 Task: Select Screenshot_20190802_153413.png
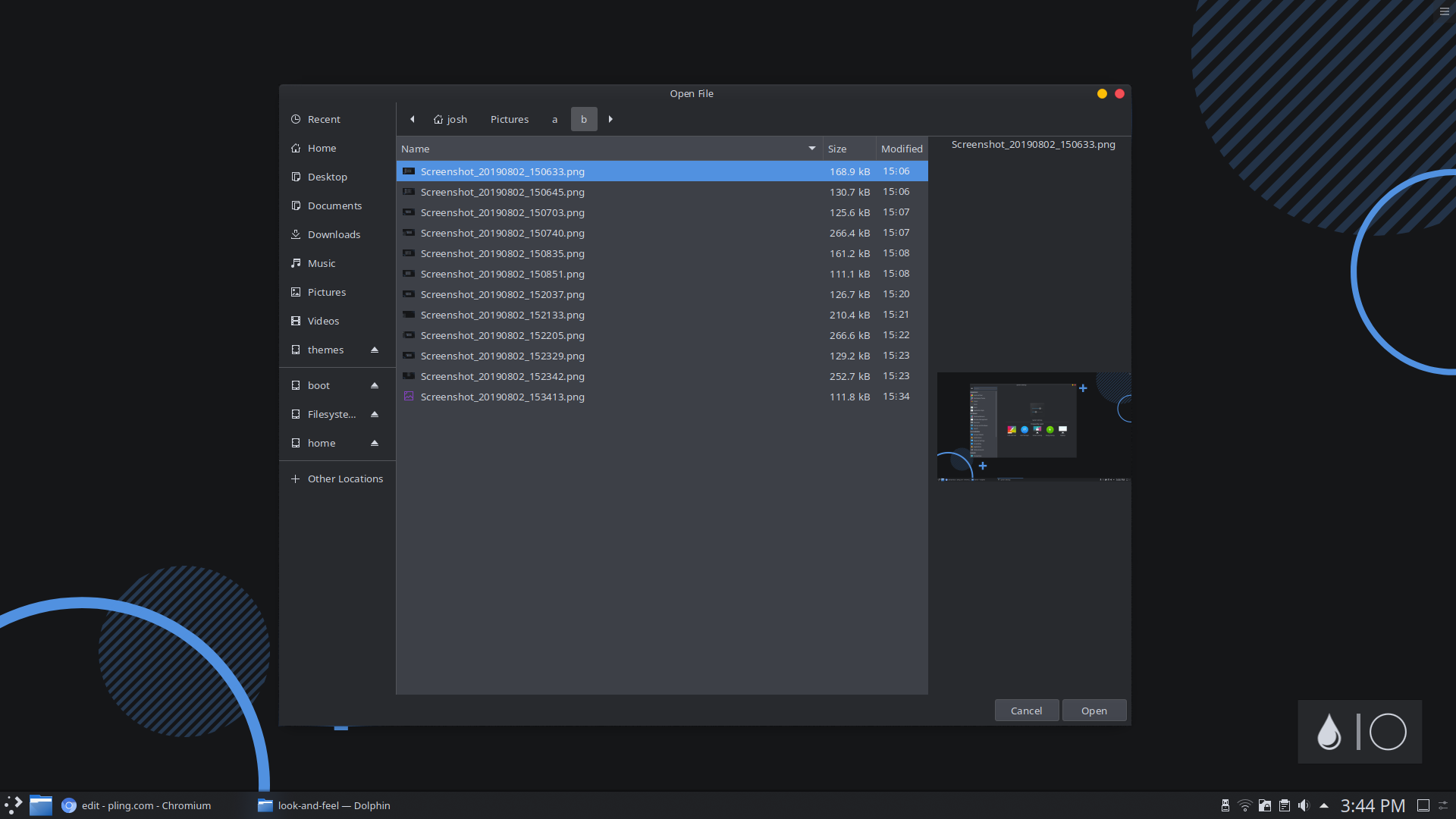pos(662,397)
